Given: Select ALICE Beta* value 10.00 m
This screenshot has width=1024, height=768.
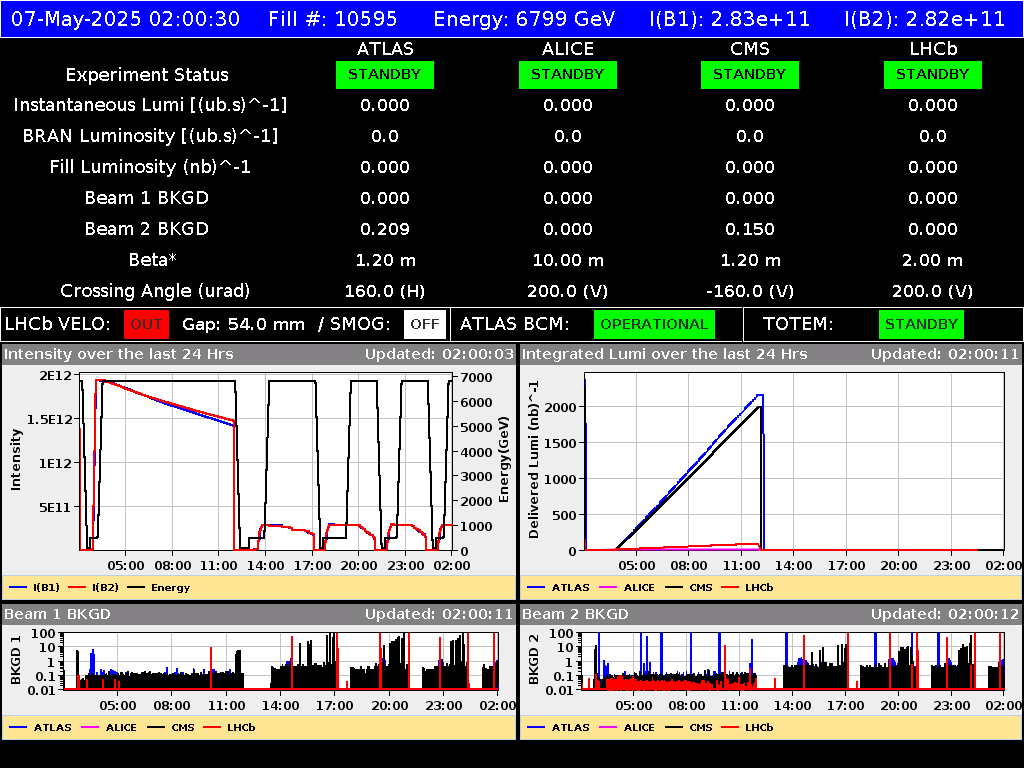Looking at the screenshot, I should [568, 261].
